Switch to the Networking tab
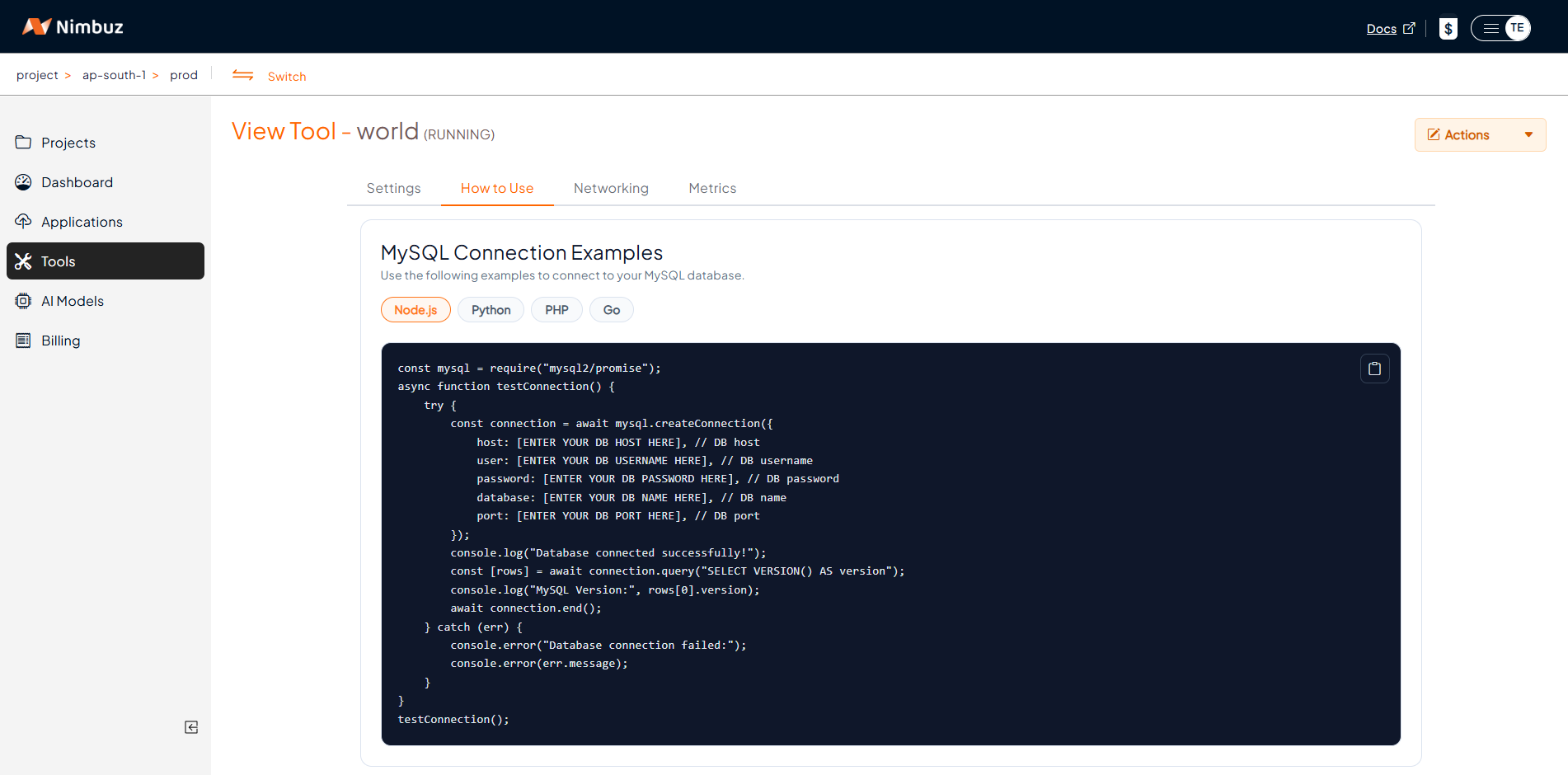The image size is (1568, 775). pyautogui.click(x=611, y=188)
